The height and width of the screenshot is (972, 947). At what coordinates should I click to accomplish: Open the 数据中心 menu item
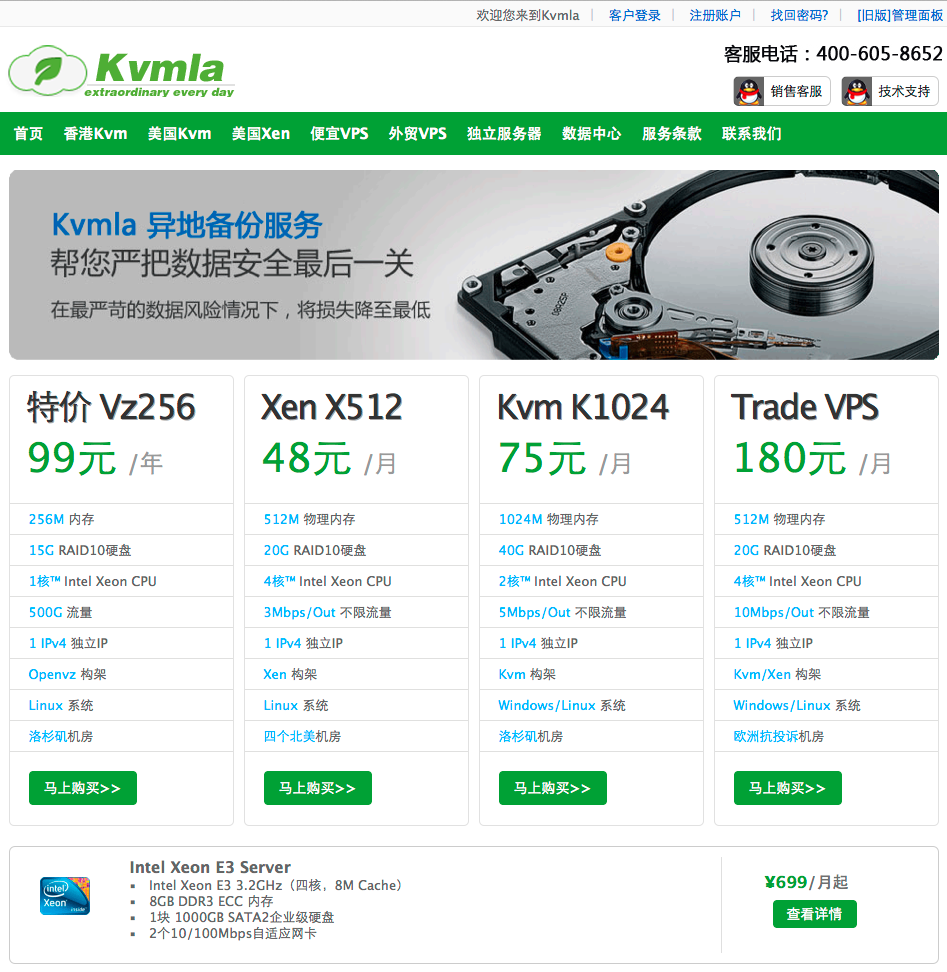(x=592, y=133)
